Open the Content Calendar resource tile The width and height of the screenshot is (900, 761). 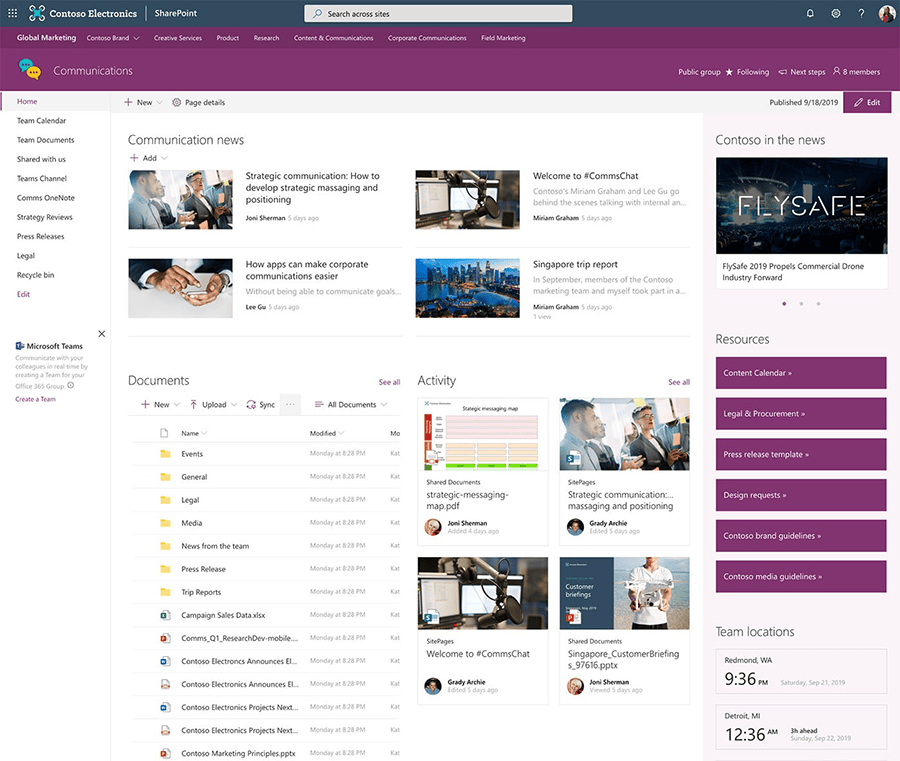(801, 373)
